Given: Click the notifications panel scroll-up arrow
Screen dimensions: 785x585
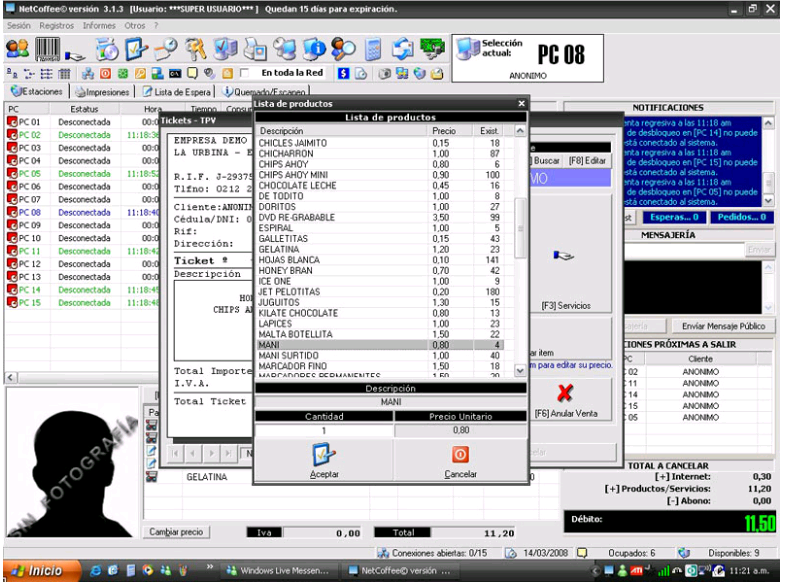Looking at the screenshot, I should (x=768, y=123).
